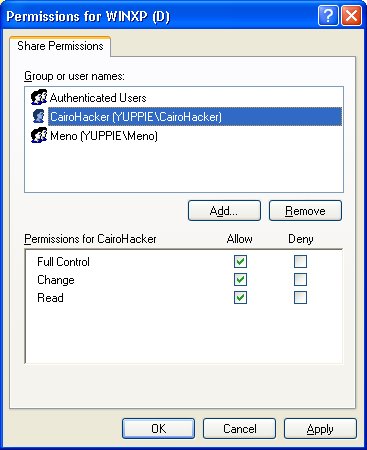Click Cancel to discard changes

coord(239,429)
